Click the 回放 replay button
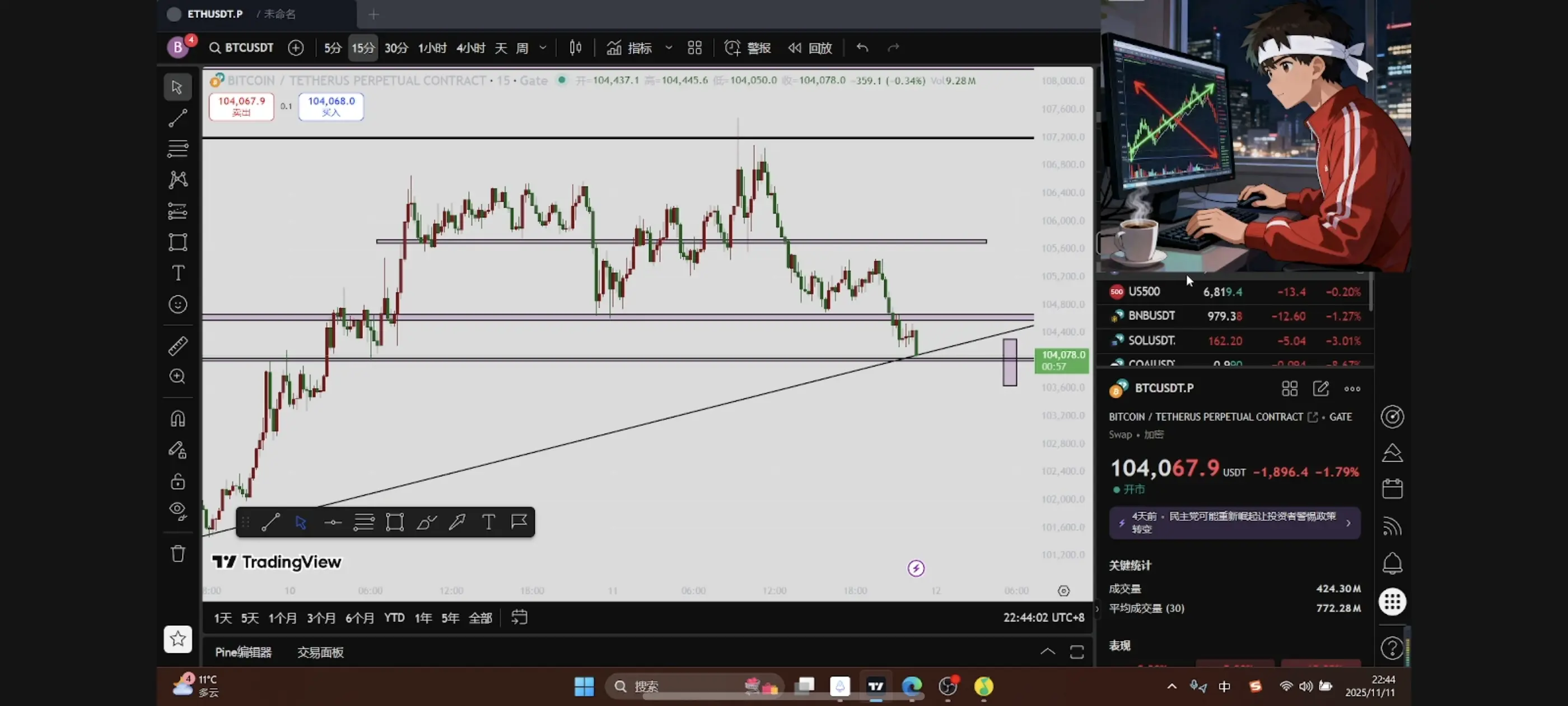This screenshot has width=1568, height=706. [x=810, y=48]
